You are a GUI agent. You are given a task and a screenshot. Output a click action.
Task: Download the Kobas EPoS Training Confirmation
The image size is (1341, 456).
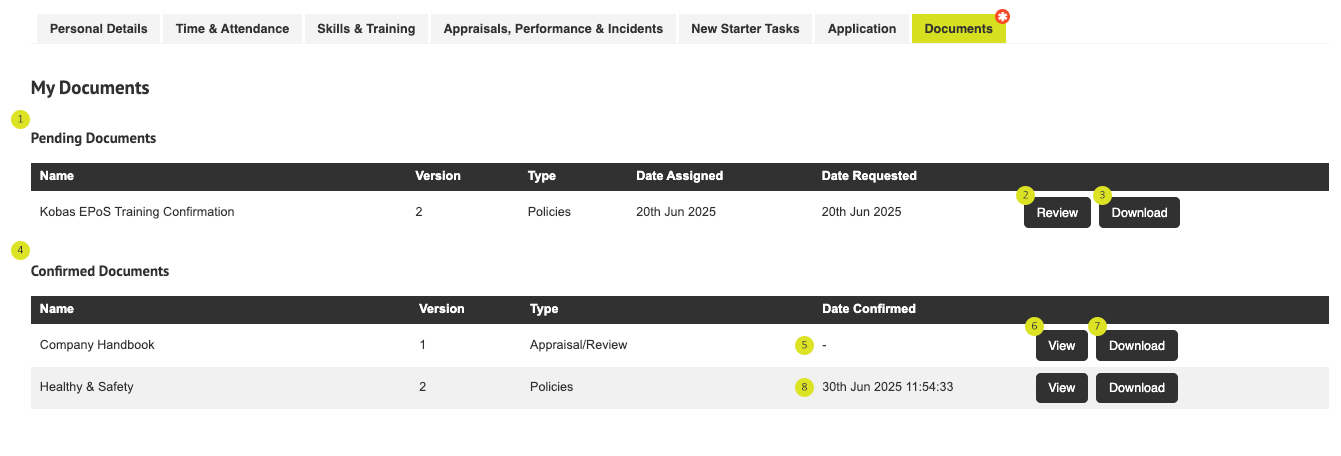[1139, 213]
